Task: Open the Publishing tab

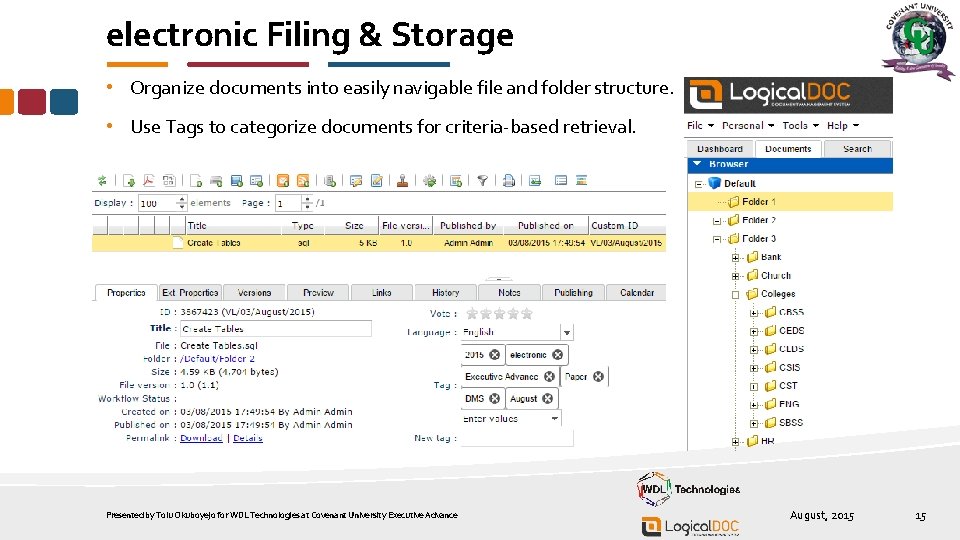Action: (x=573, y=293)
